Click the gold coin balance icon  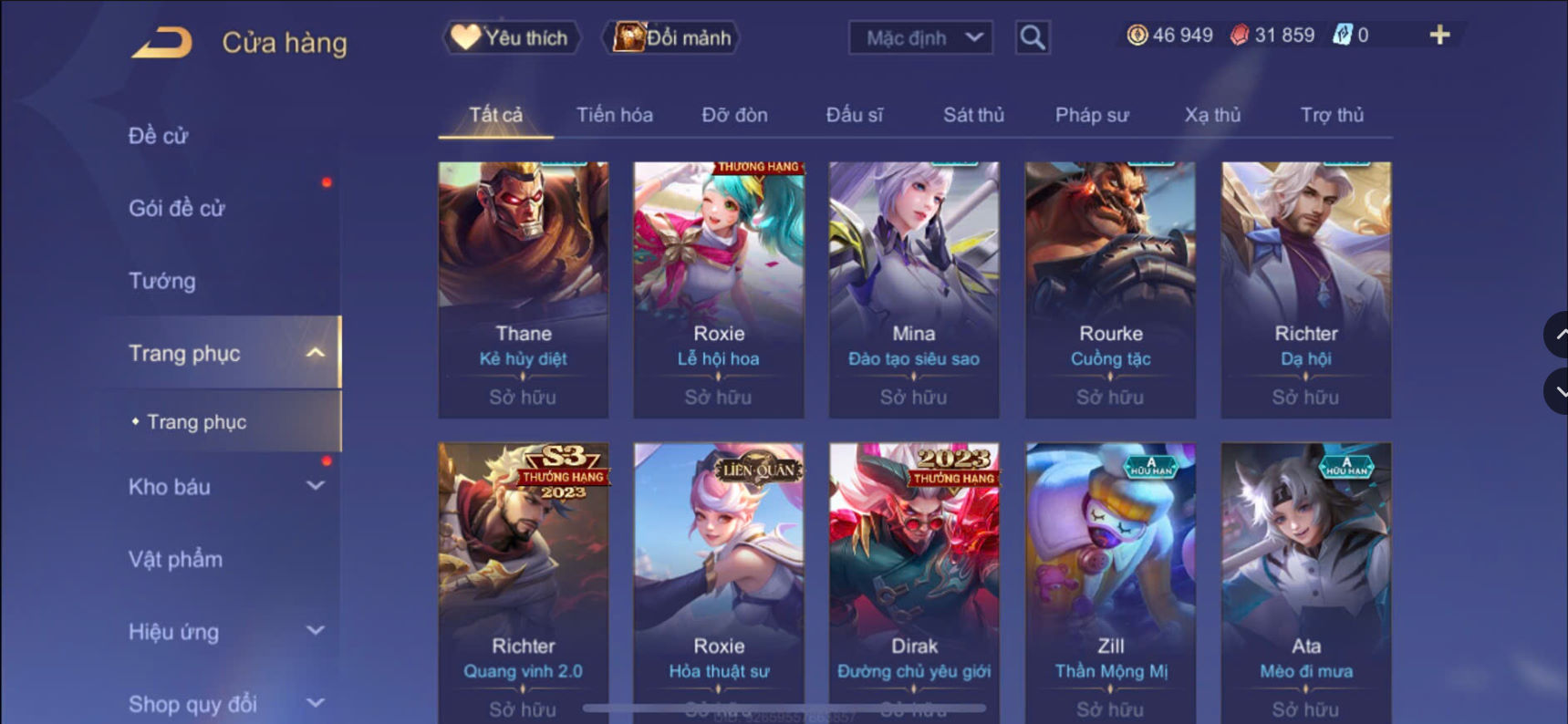click(x=1137, y=35)
